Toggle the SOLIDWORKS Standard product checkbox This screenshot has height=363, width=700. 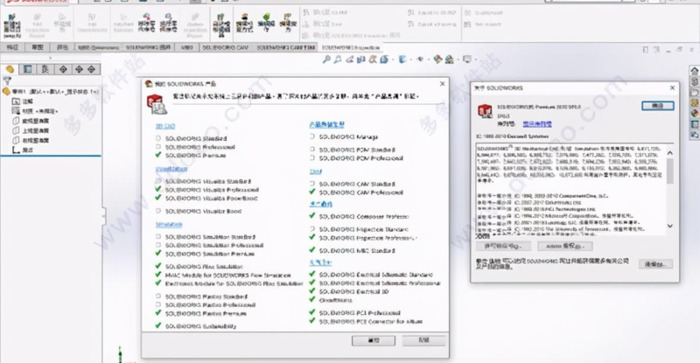click(x=158, y=138)
